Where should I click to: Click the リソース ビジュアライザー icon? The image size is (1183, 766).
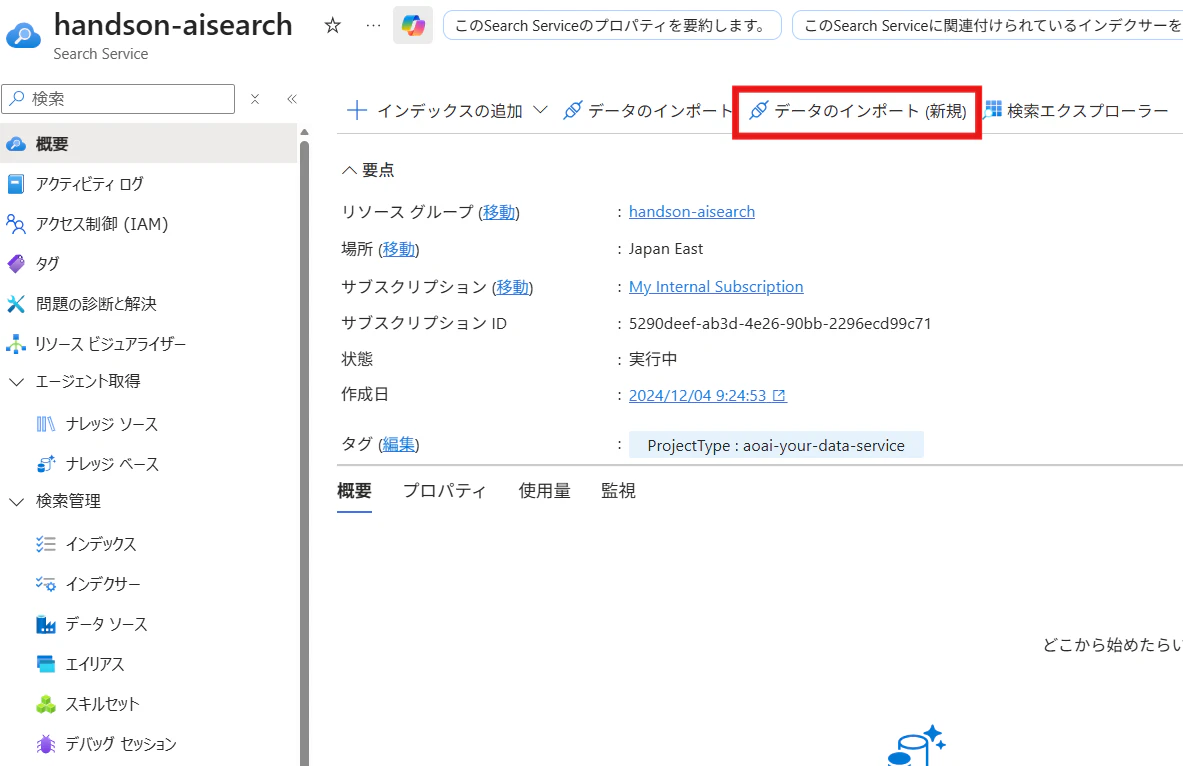tap(16, 343)
